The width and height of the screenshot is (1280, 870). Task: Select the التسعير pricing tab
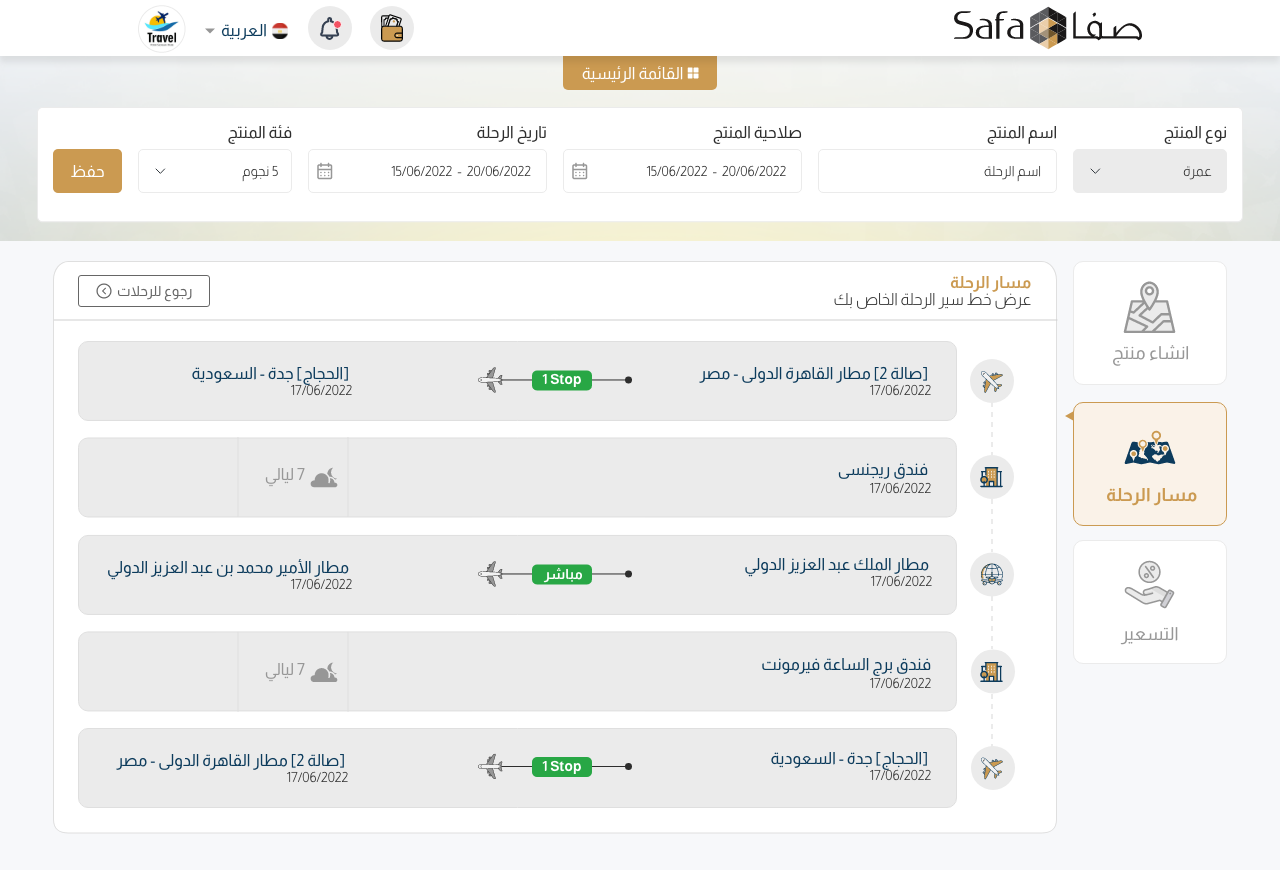point(1149,602)
